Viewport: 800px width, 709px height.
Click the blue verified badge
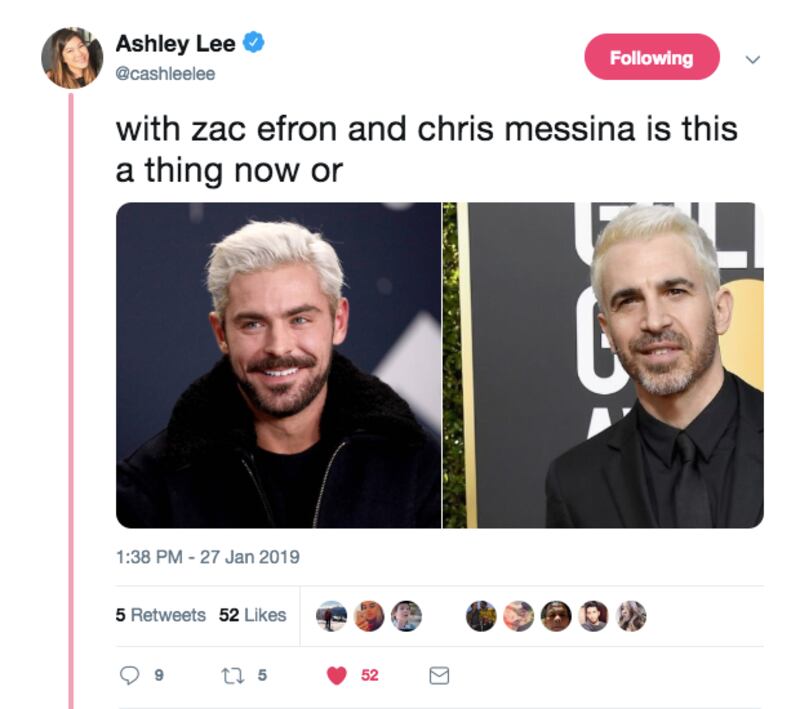coord(253,42)
